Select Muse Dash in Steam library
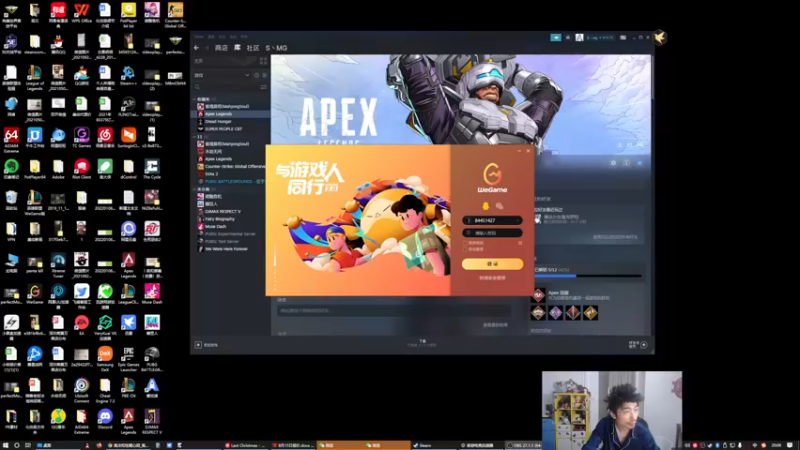This screenshot has width=800, height=450. pyautogui.click(x=215, y=227)
